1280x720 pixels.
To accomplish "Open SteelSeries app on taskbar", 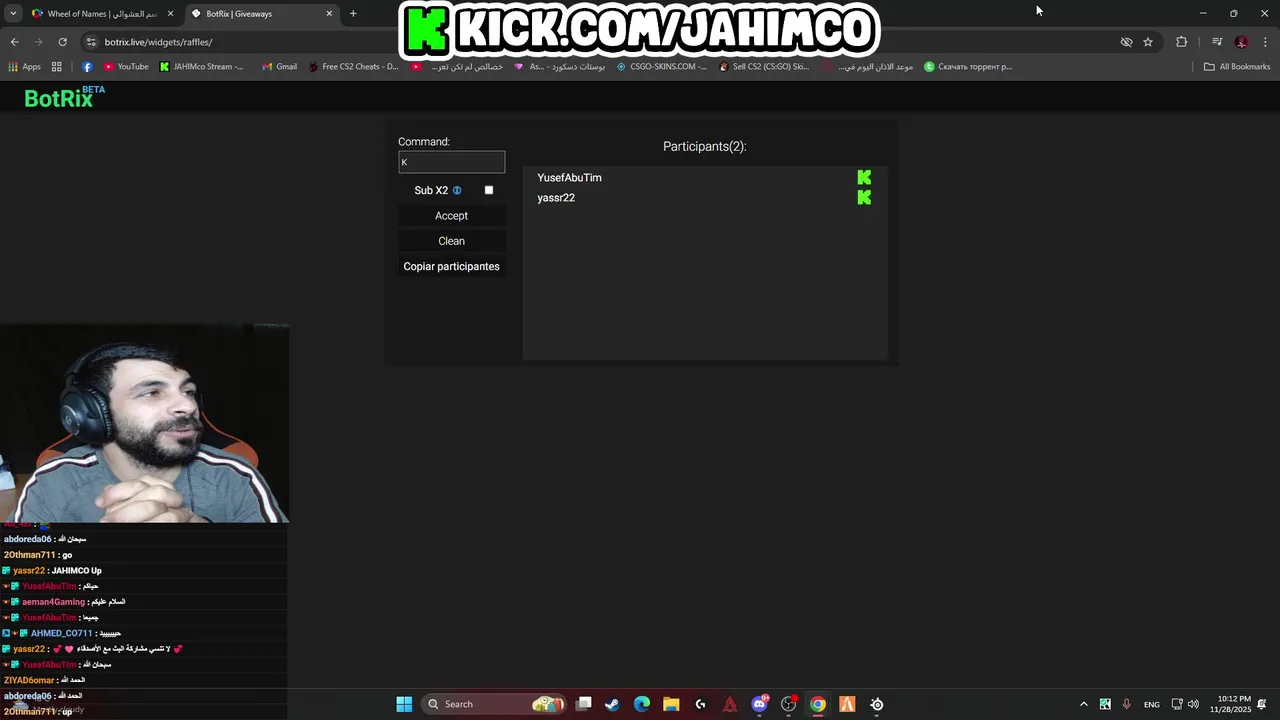I will 877,704.
